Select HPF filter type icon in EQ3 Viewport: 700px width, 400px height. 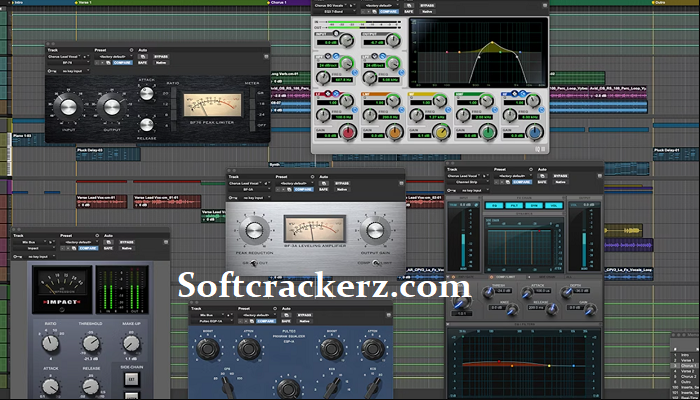[336, 56]
